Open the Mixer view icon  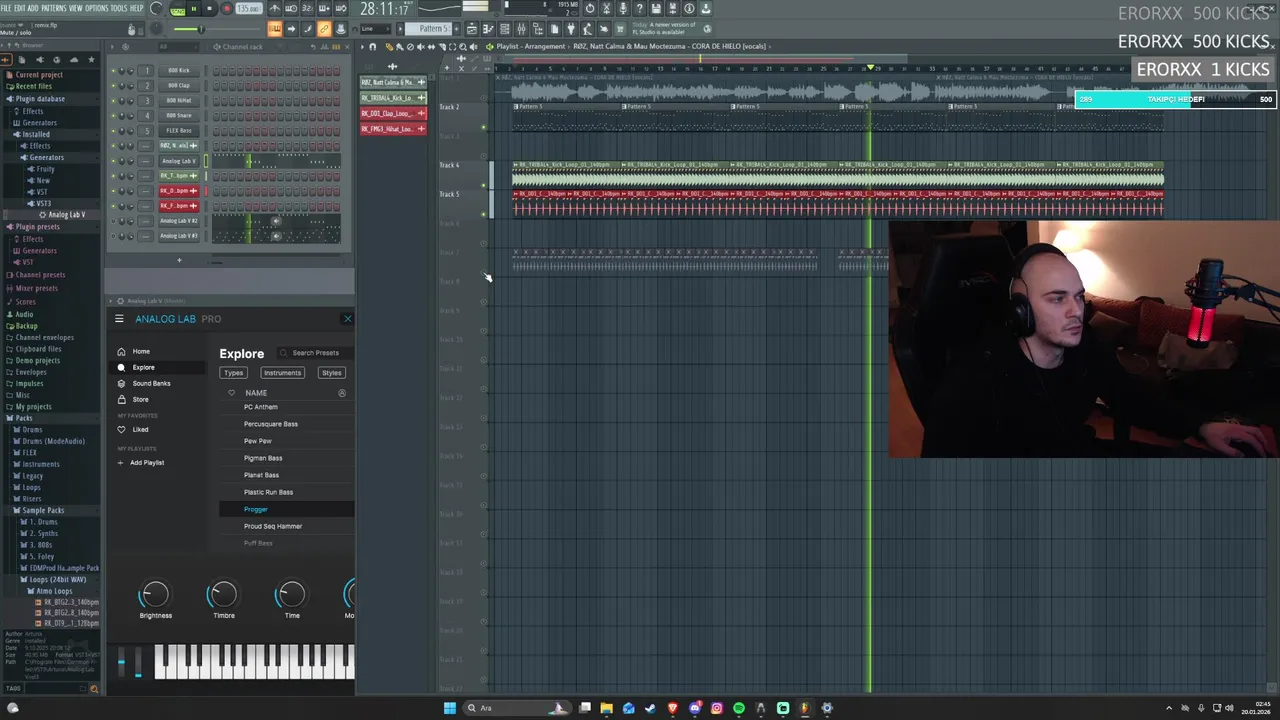521,29
